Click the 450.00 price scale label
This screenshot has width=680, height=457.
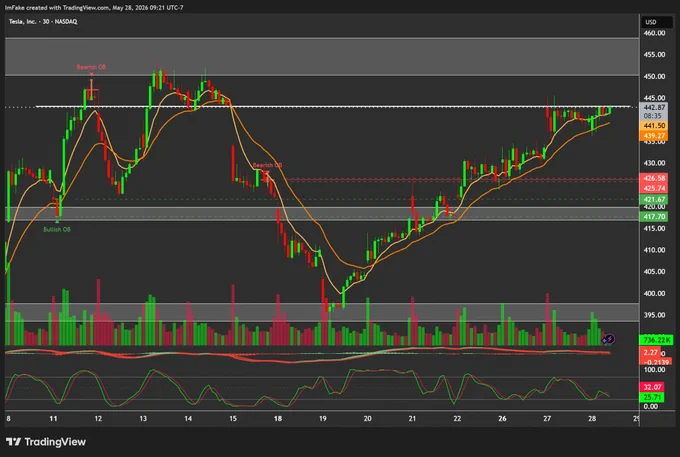654,76
